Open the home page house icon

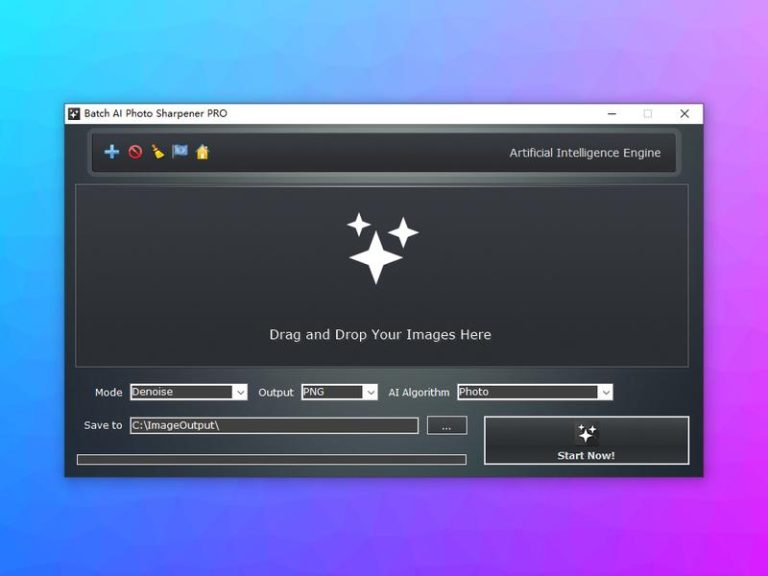(202, 152)
